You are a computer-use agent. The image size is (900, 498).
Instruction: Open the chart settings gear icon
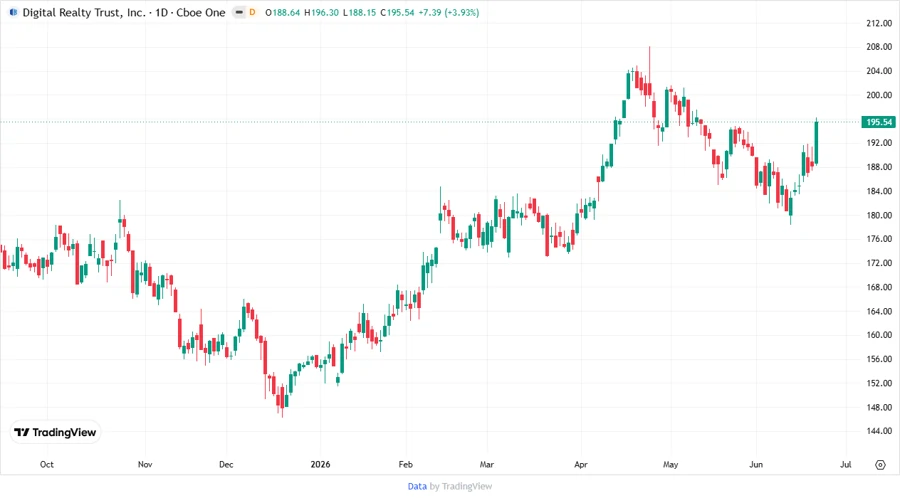point(880,465)
